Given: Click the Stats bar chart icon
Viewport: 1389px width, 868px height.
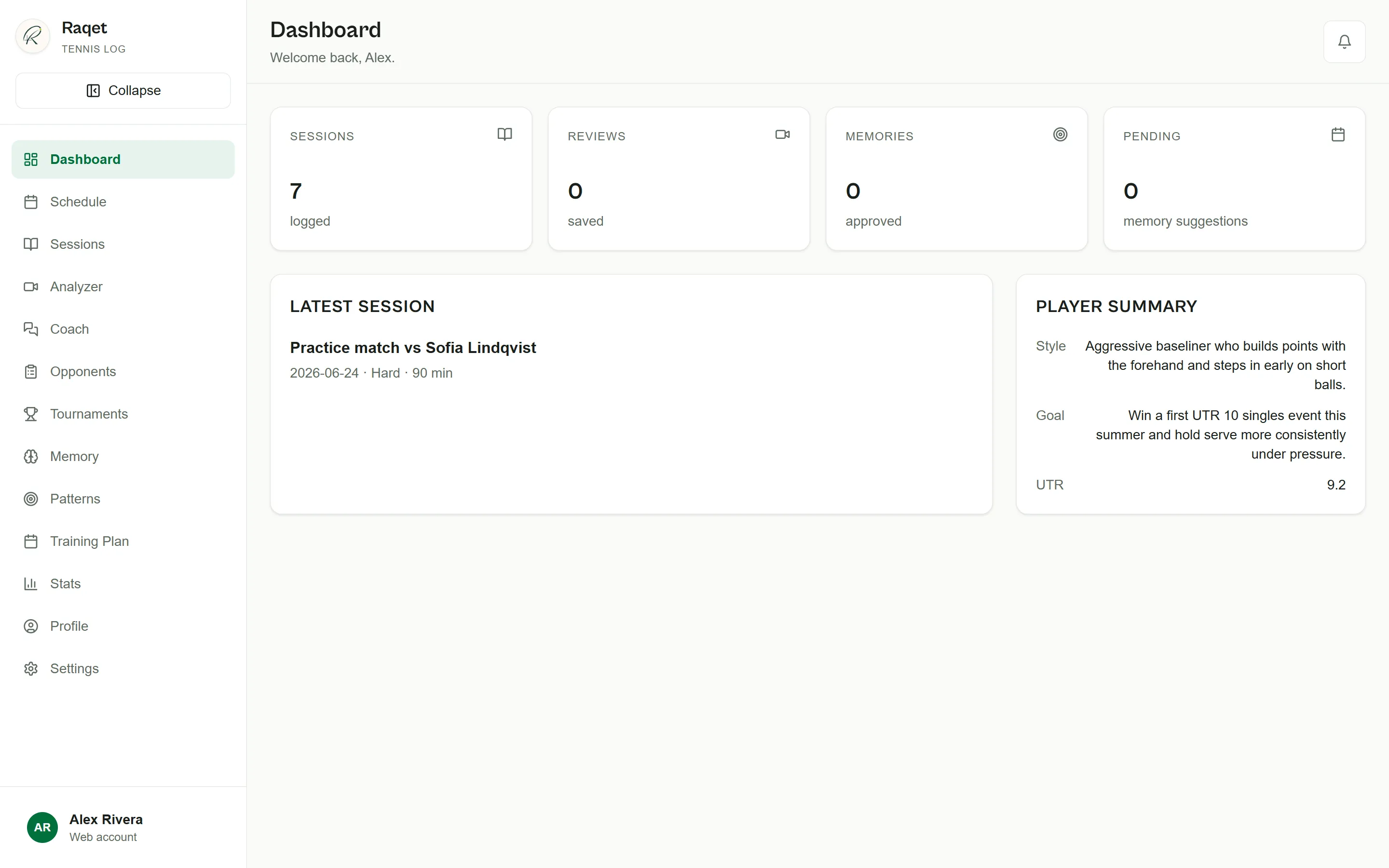Looking at the screenshot, I should (x=31, y=584).
